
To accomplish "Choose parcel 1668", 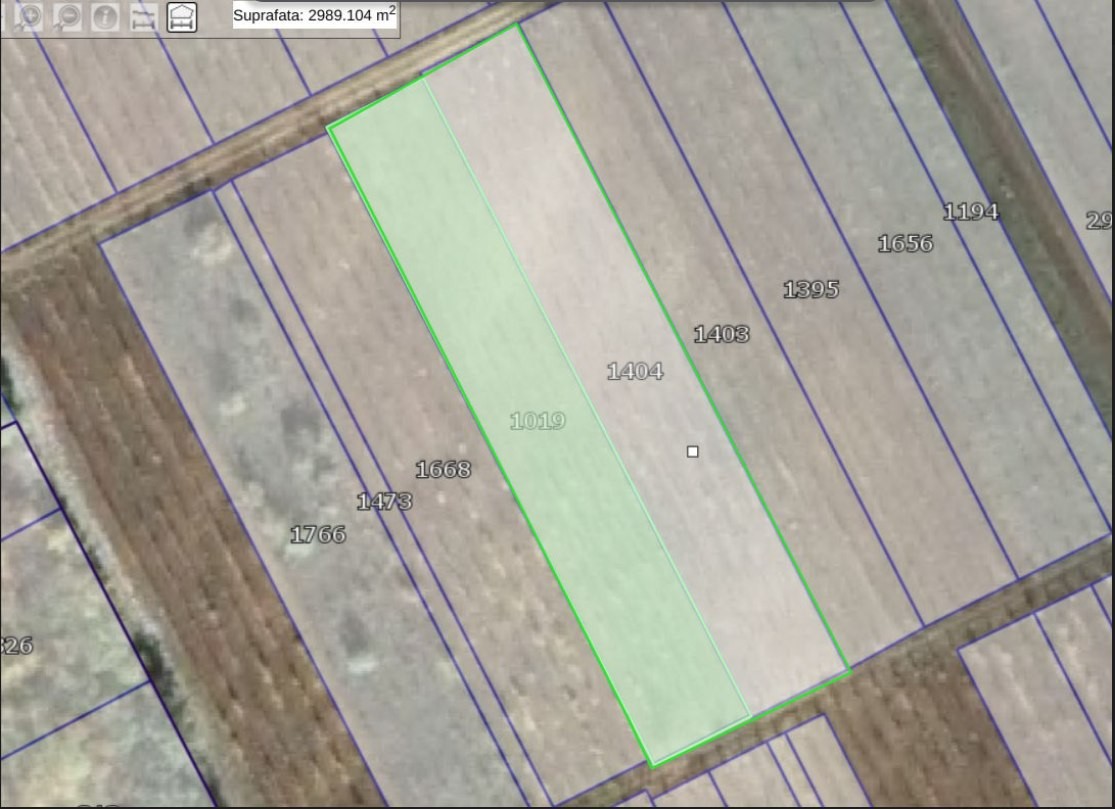I will (x=443, y=469).
